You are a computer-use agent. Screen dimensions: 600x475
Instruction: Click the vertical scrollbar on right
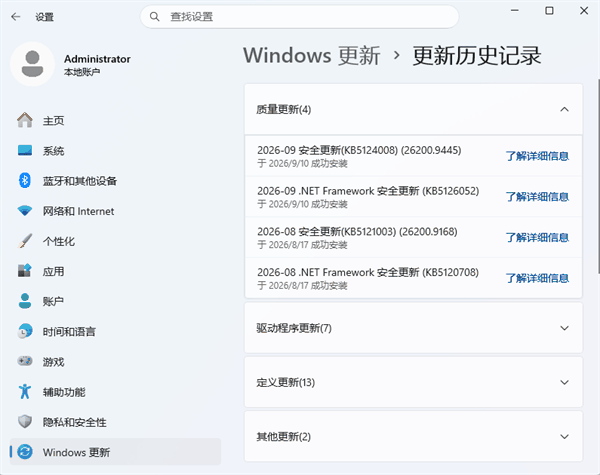pos(598,176)
